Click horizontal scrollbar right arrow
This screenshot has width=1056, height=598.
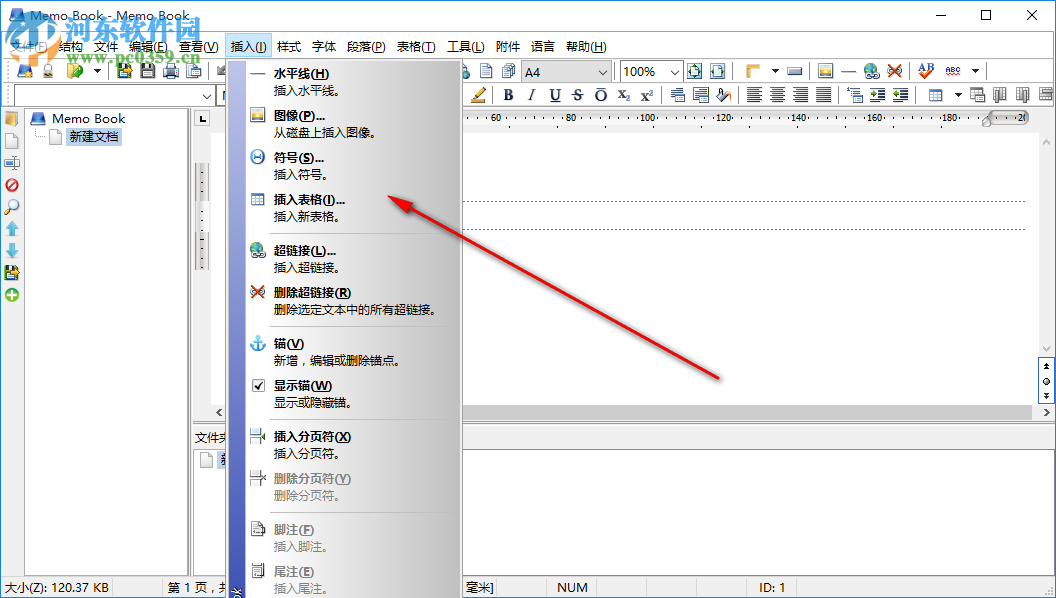click(1047, 412)
